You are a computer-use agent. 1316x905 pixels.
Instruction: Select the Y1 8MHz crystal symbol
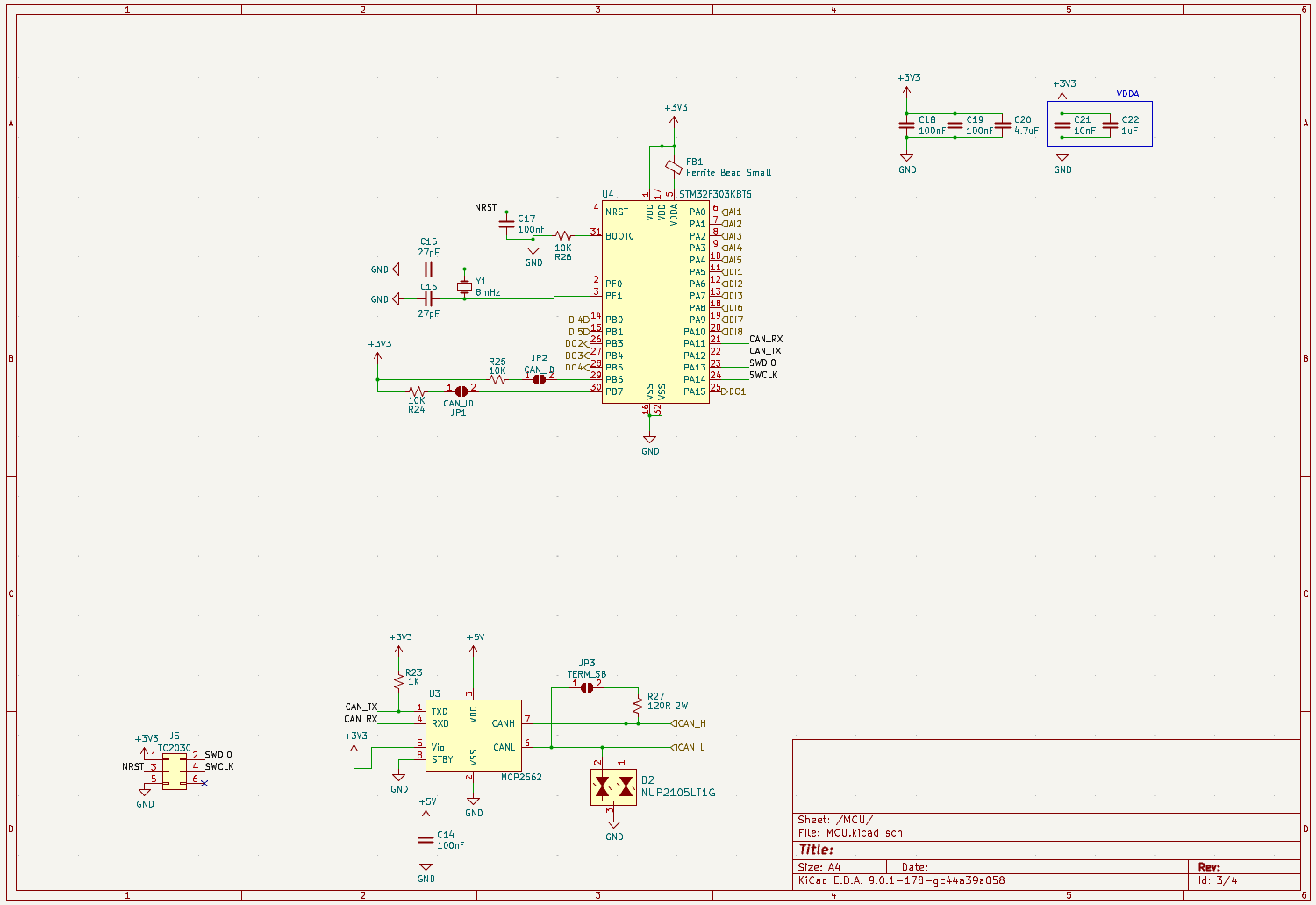click(x=464, y=286)
